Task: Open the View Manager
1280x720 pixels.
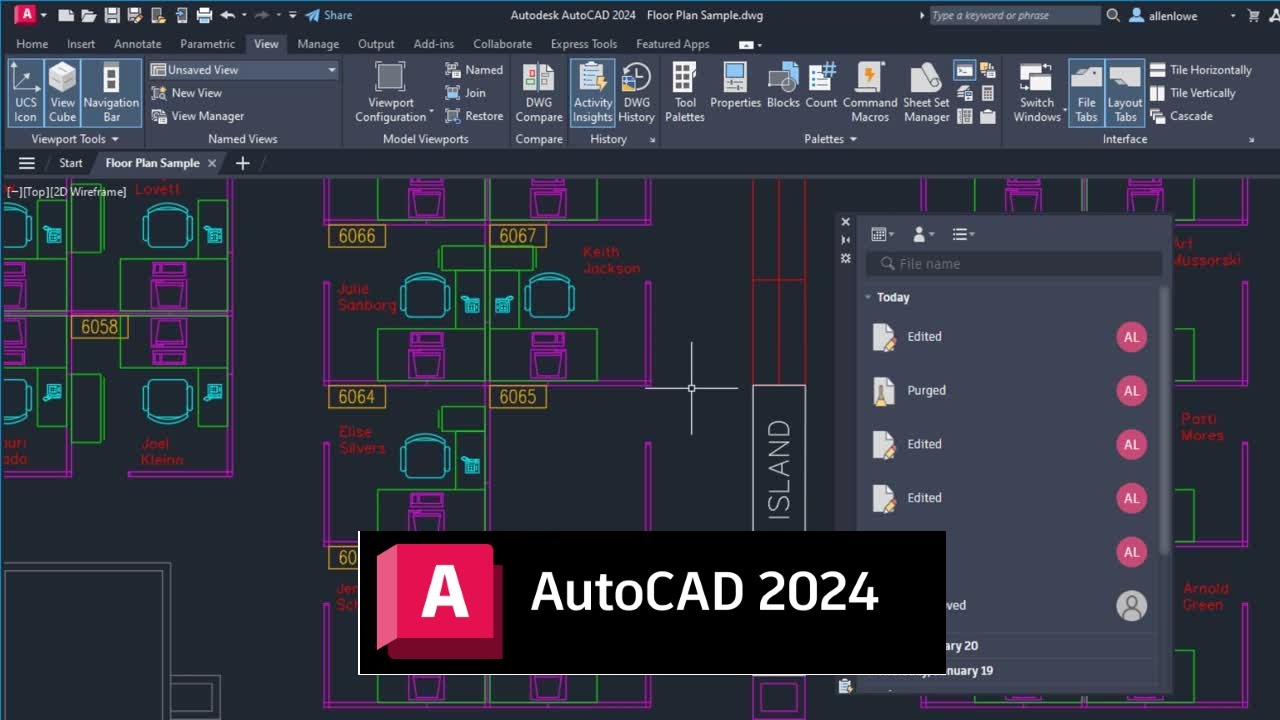Action: pyautogui.click(x=198, y=116)
